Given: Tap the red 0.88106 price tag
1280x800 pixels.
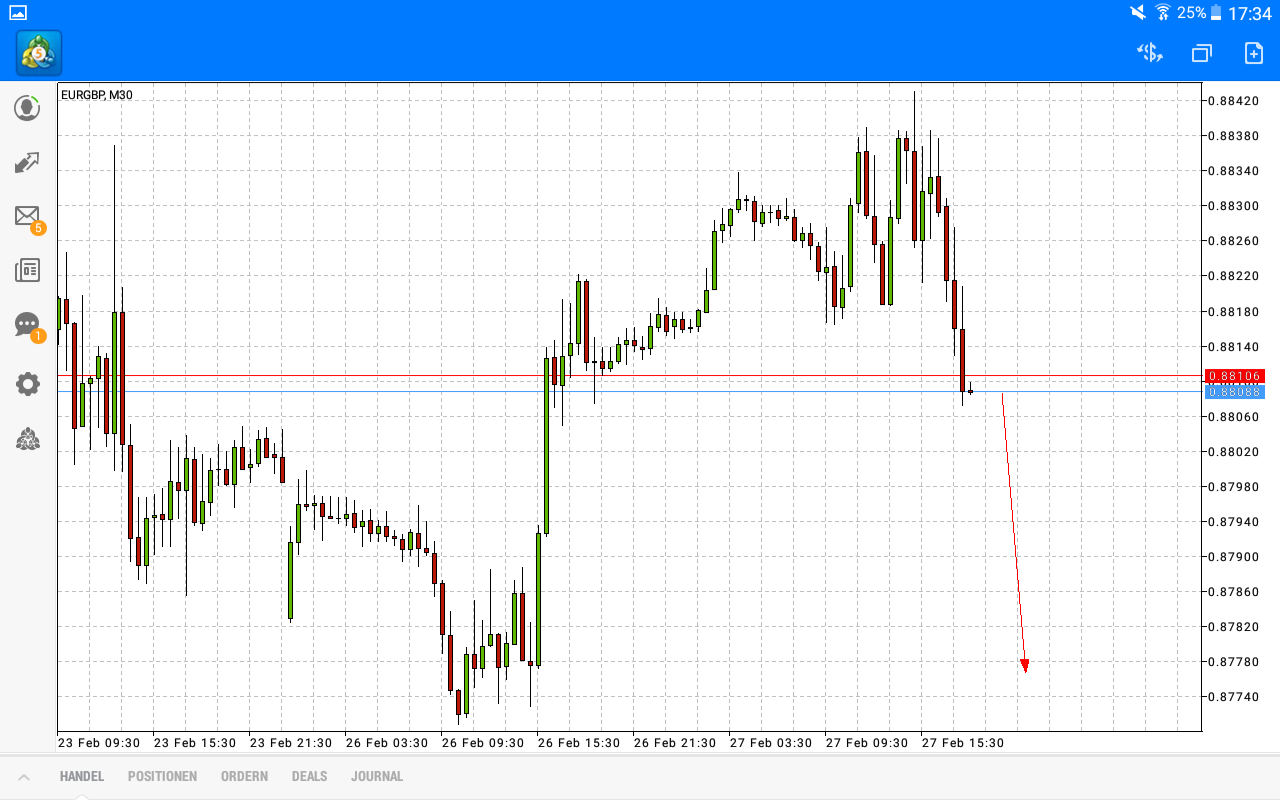Looking at the screenshot, I should coord(1234,376).
